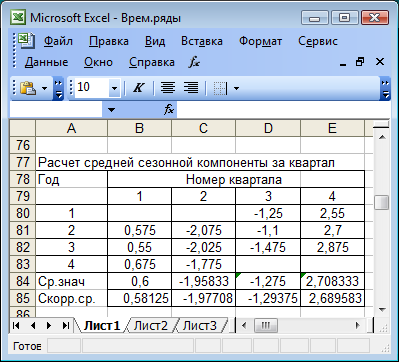Image resolution: width=399 pixels, height=362 pixels.
Task: Switch to the Лист3 sheet tab
Action: coord(200,326)
